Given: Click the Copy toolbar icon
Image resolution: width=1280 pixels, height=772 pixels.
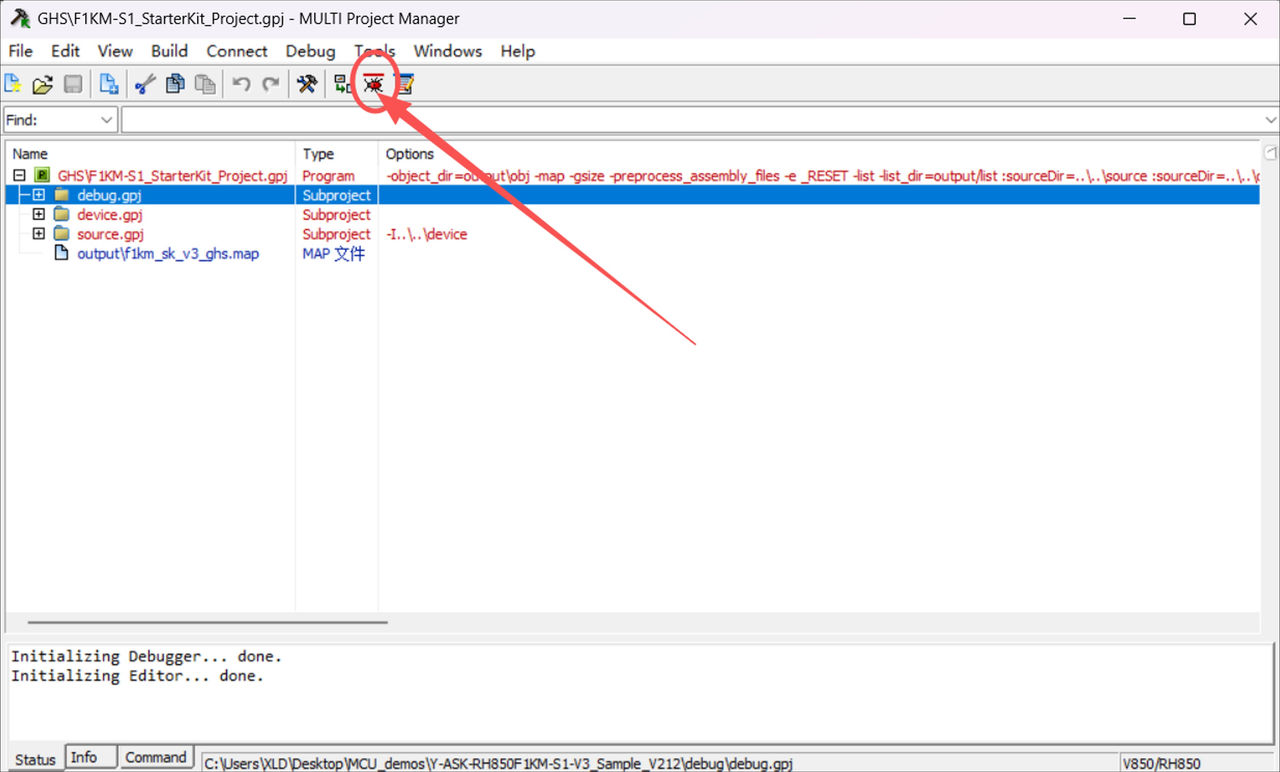Looking at the screenshot, I should [x=175, y=84].
